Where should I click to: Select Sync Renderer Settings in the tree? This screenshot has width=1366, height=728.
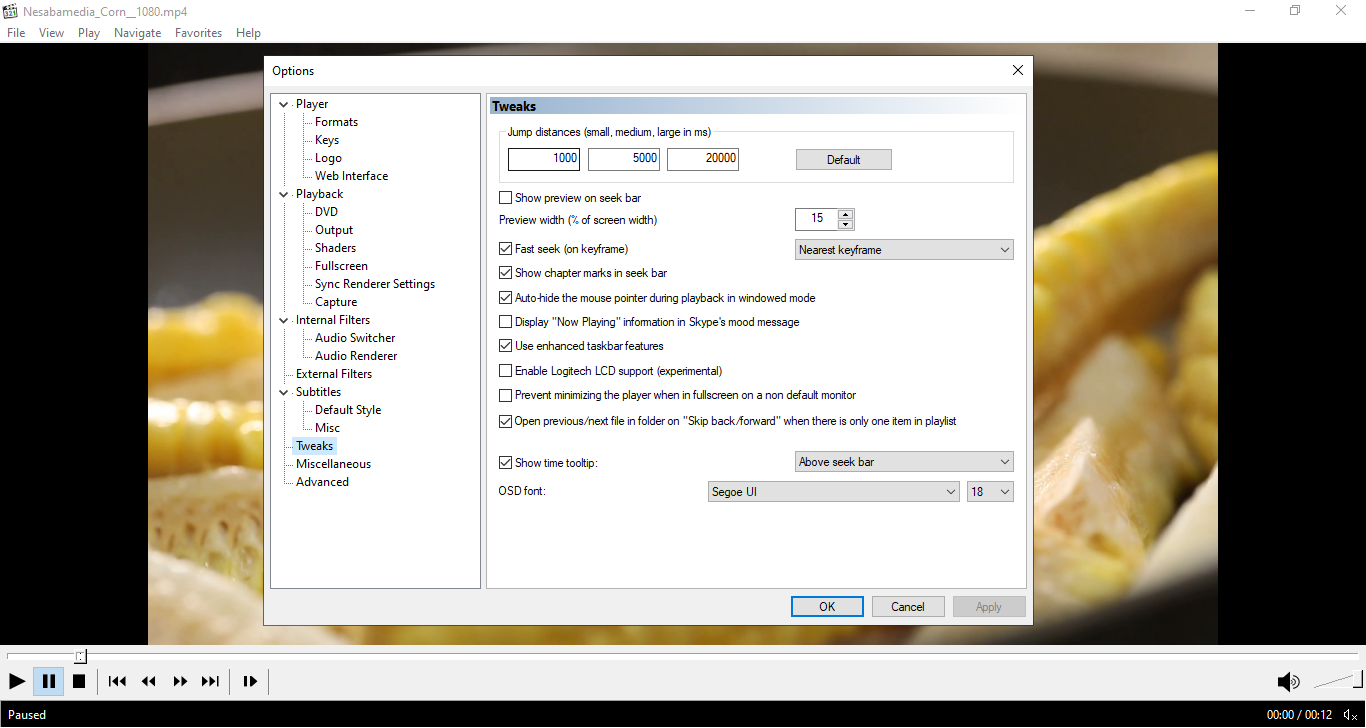(x=374, y=284)
